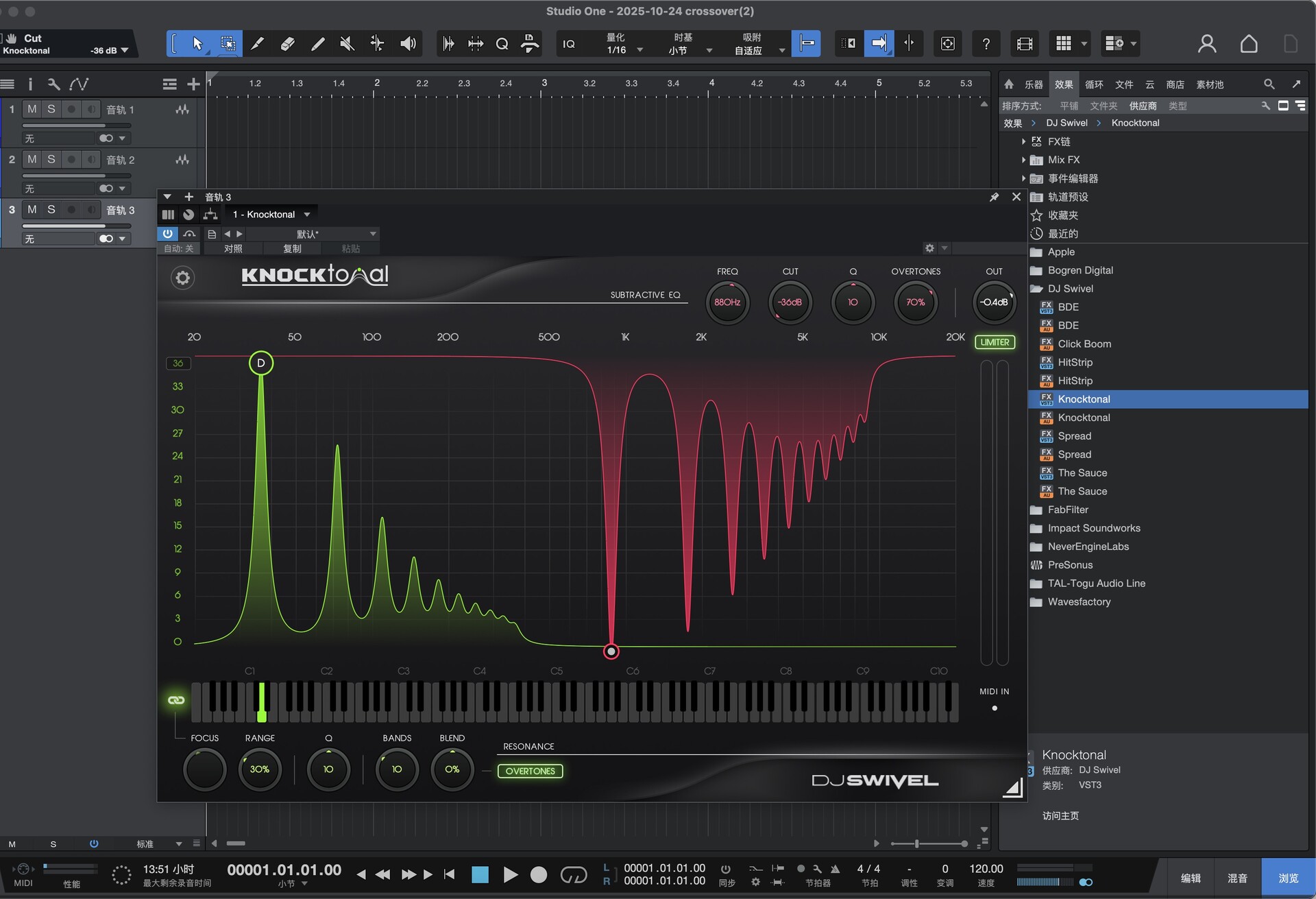
Task: Select the Listen (speaker) tool
Action: 408,44
